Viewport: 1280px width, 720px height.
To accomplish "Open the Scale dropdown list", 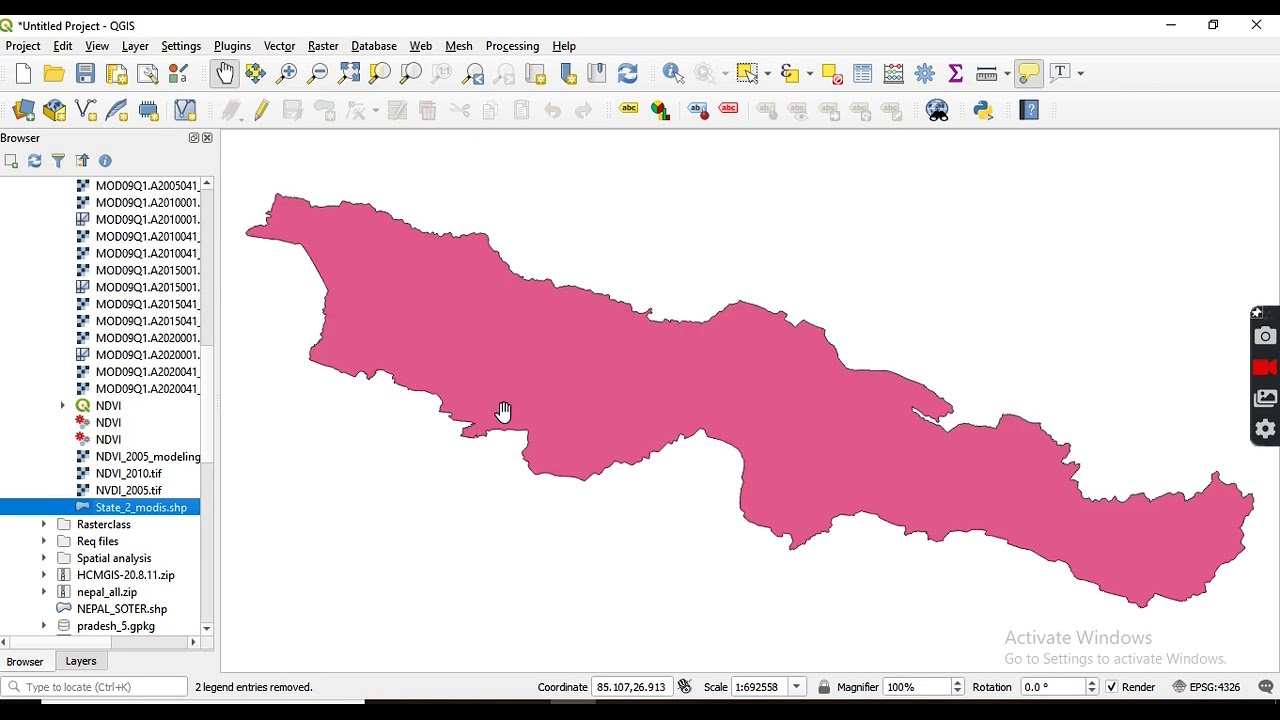I will tap(797, 687).
